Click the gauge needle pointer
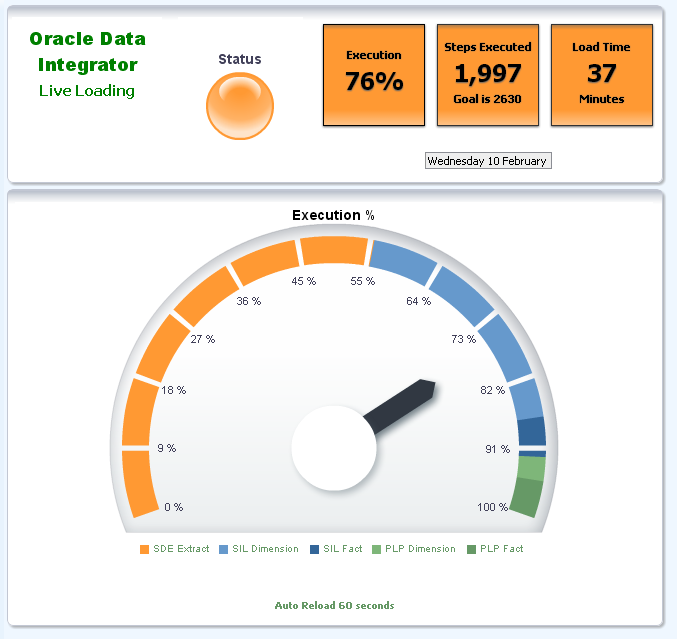This screenshot has width=677, height=639. 399,406
